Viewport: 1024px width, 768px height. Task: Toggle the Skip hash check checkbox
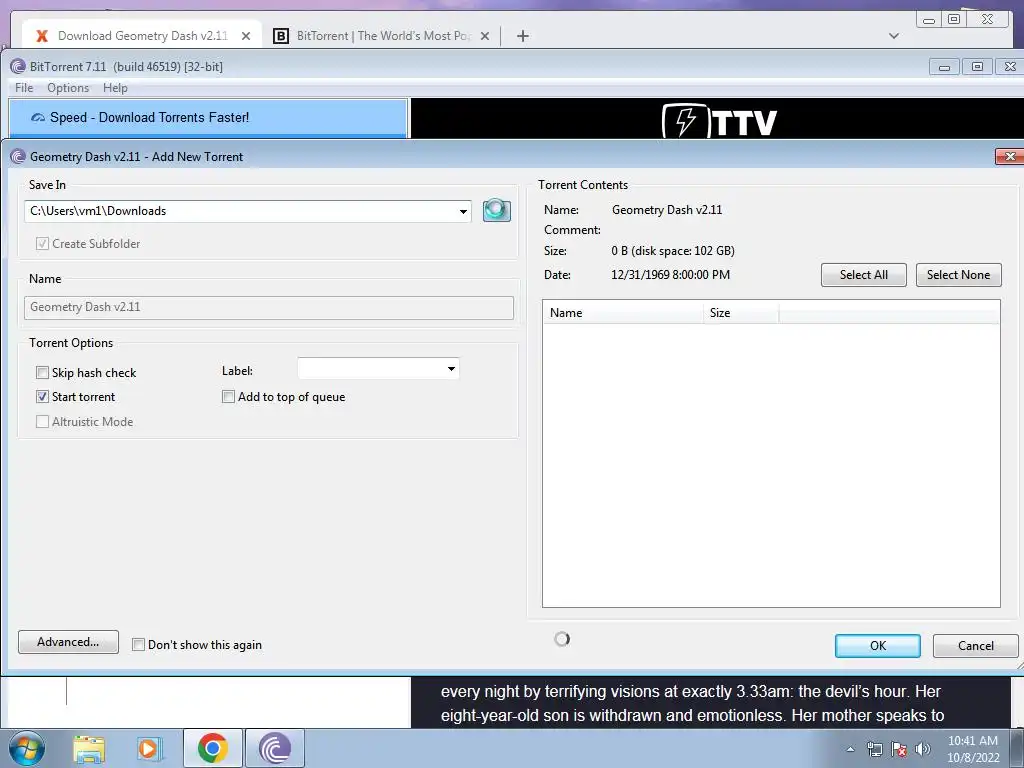(42, 372)
